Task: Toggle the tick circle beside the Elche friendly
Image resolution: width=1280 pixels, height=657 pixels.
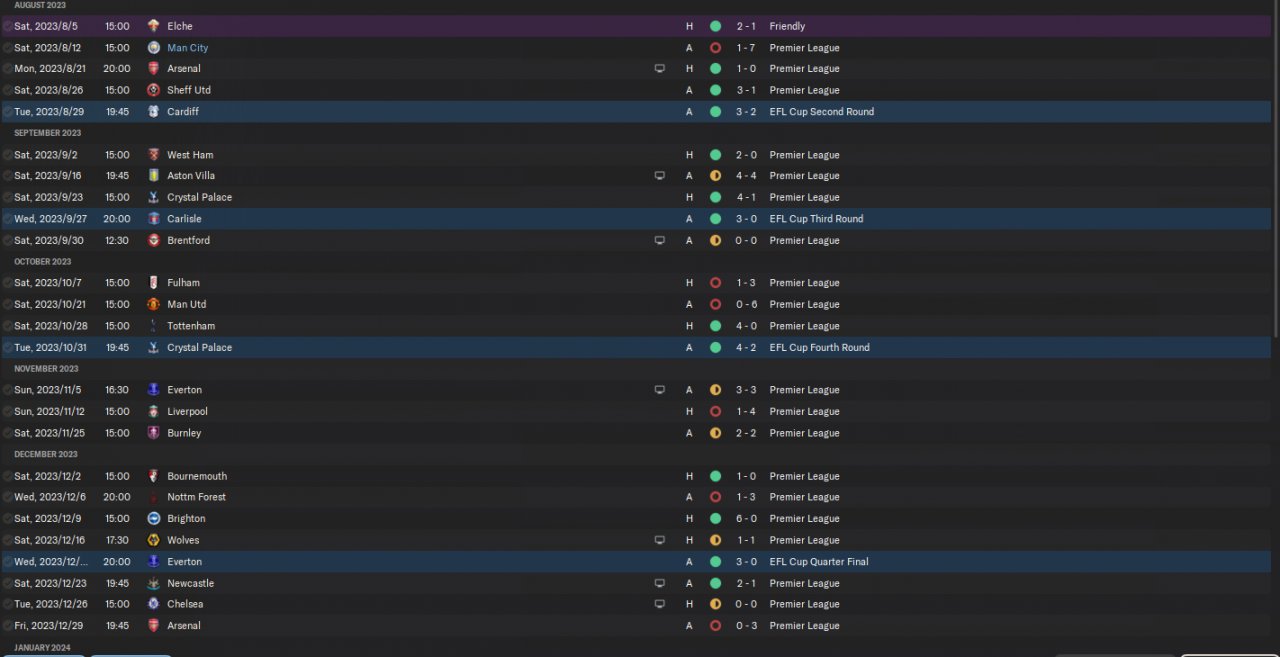Action: pos(8,27)
